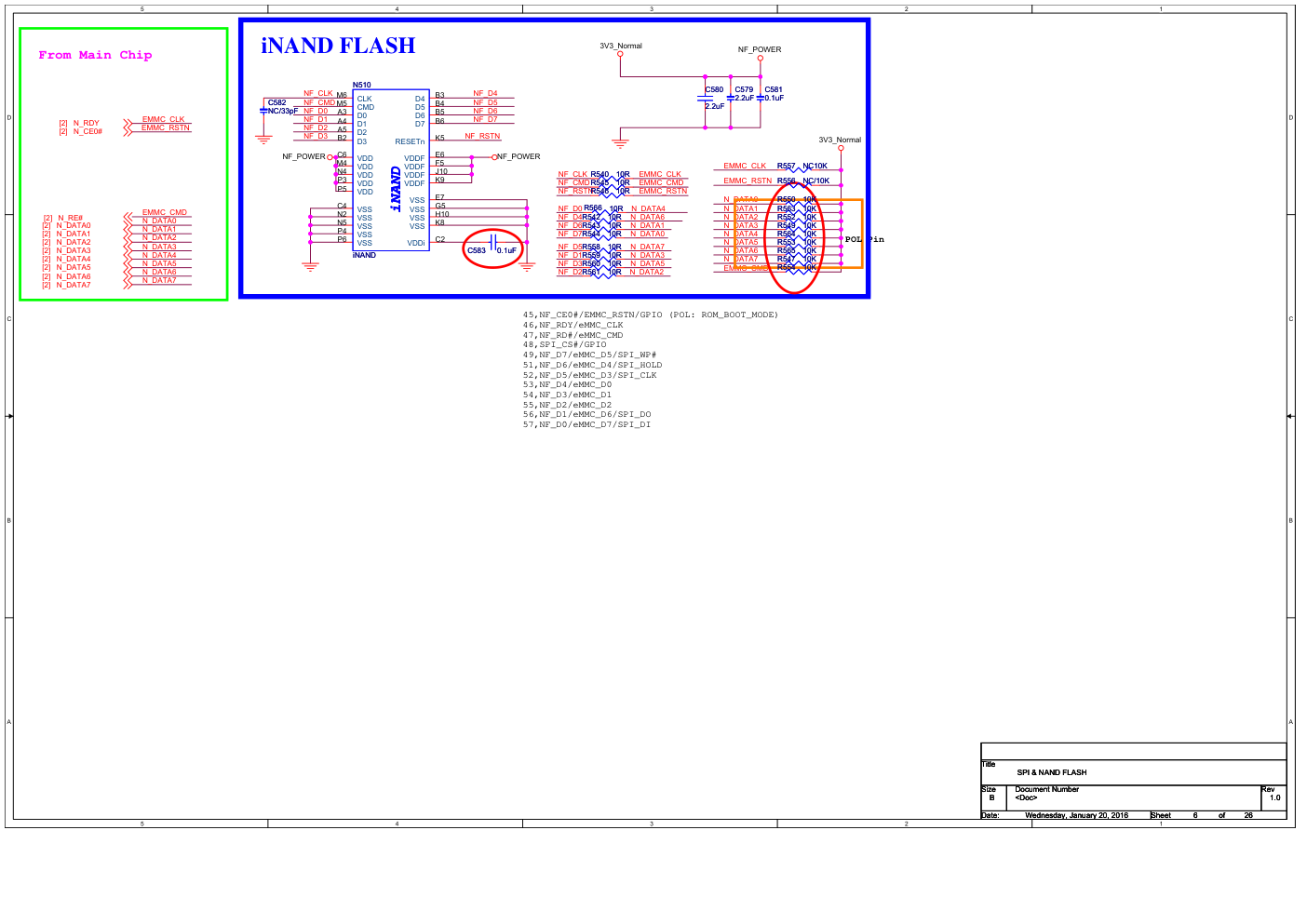
Task: Click ground symbol below left VSS pins
Action: [x=310, y=266]
